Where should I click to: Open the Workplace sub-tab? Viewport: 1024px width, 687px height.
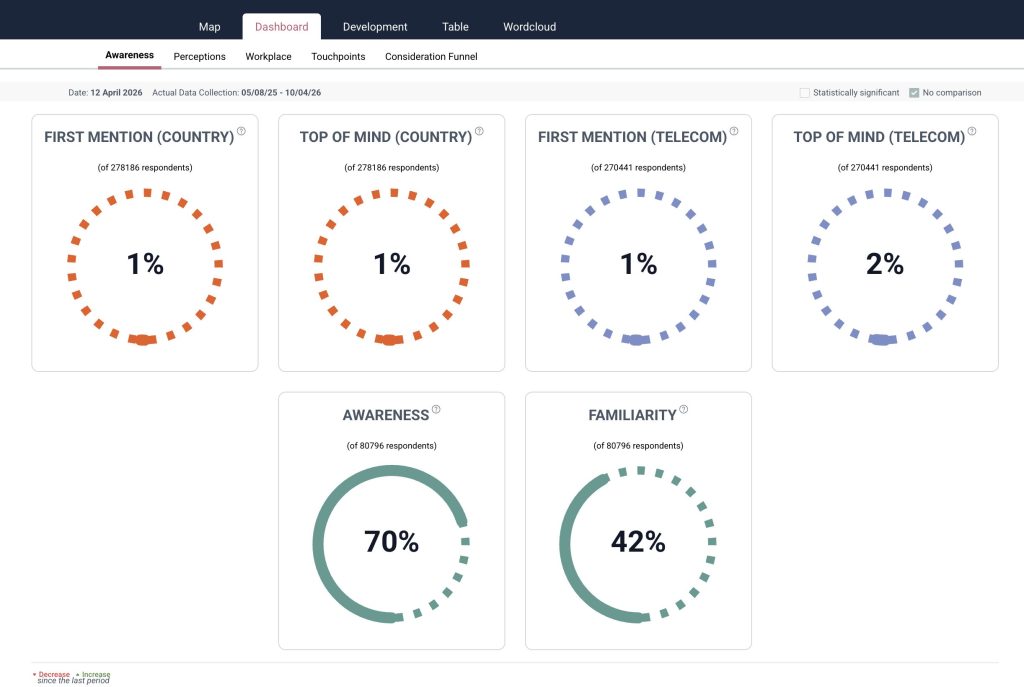[268, 57]
